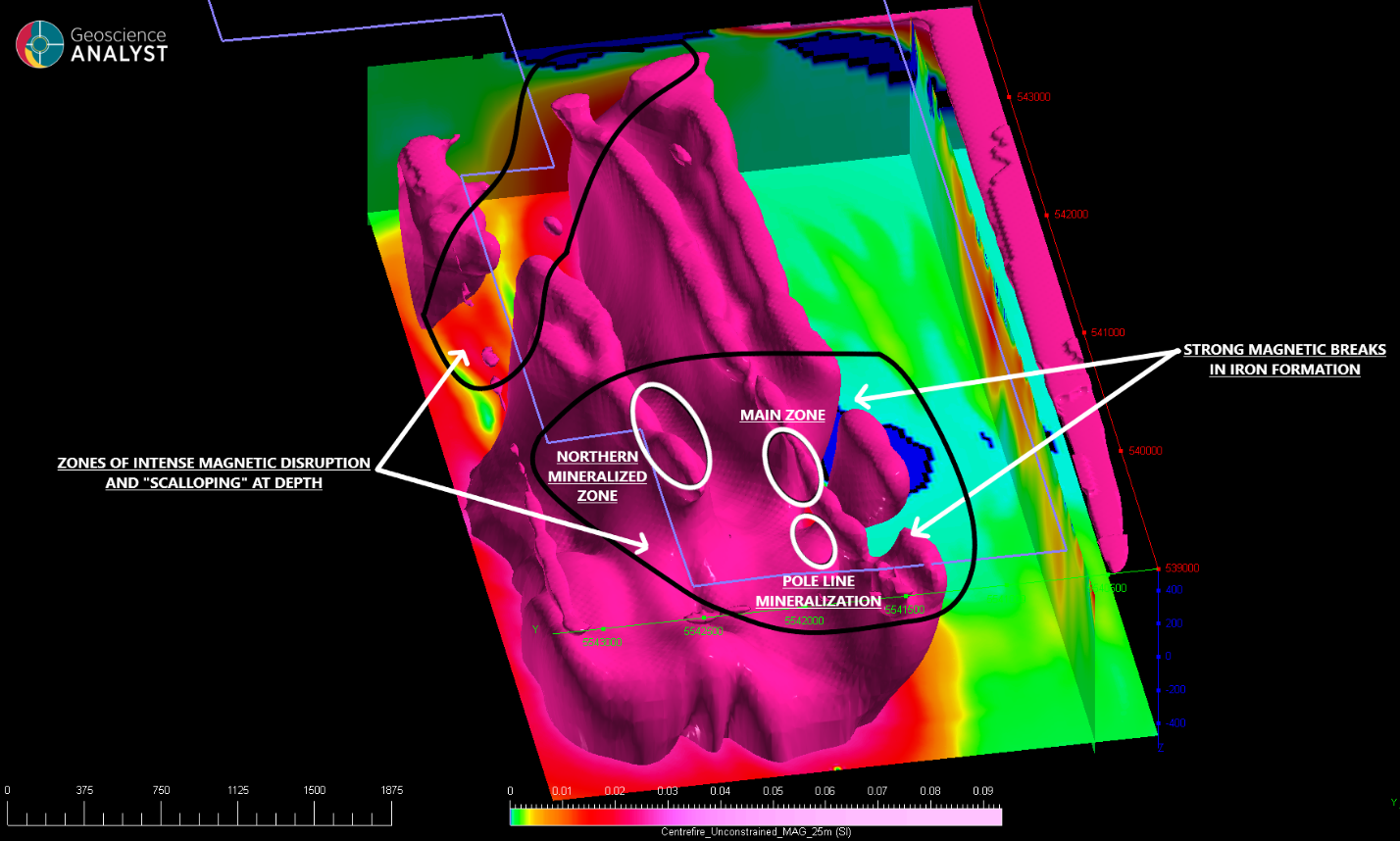Click the 1875 end of the scale bar
Screen dimensions: 1400x841
[389, 790]
